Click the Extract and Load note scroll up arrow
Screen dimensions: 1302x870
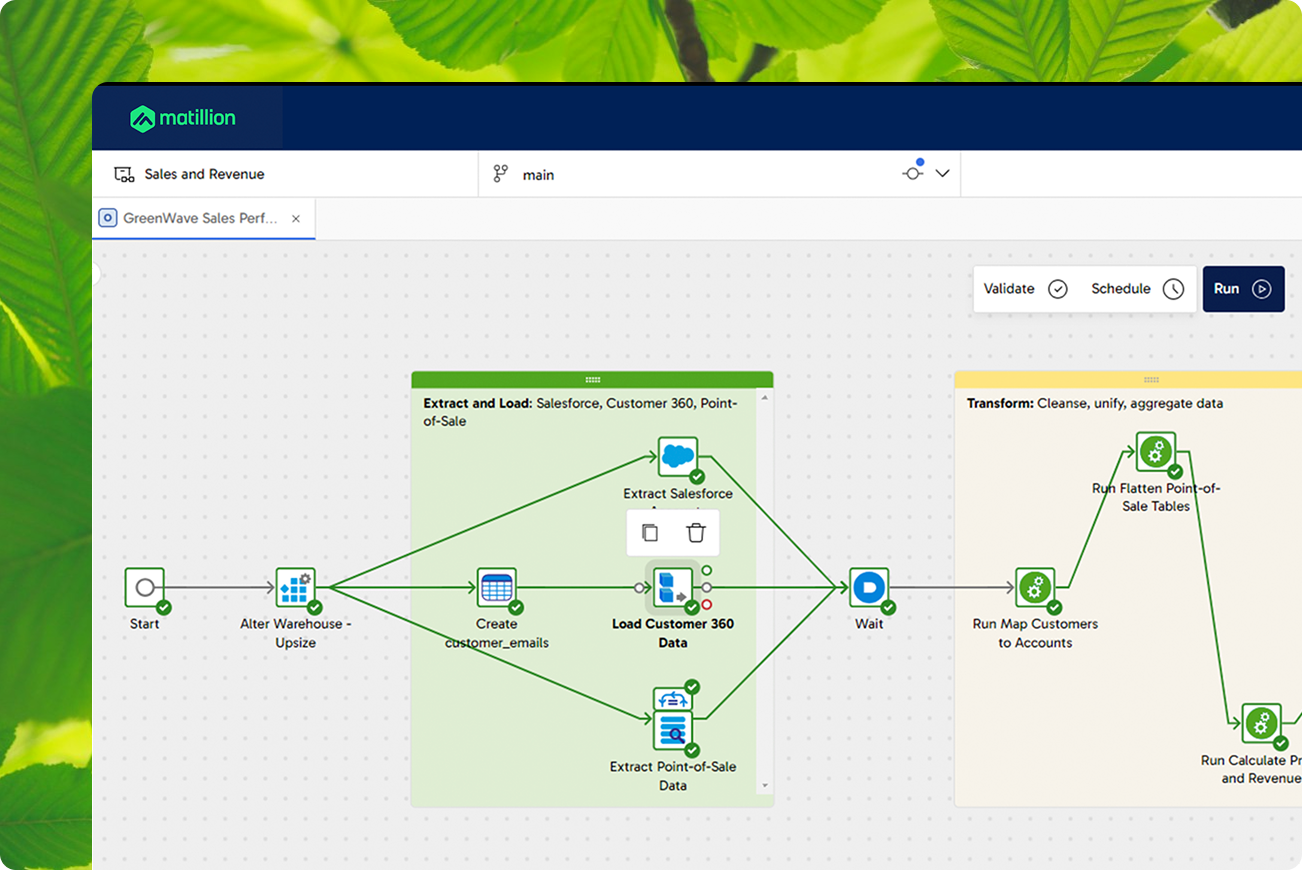pos(765,398)
